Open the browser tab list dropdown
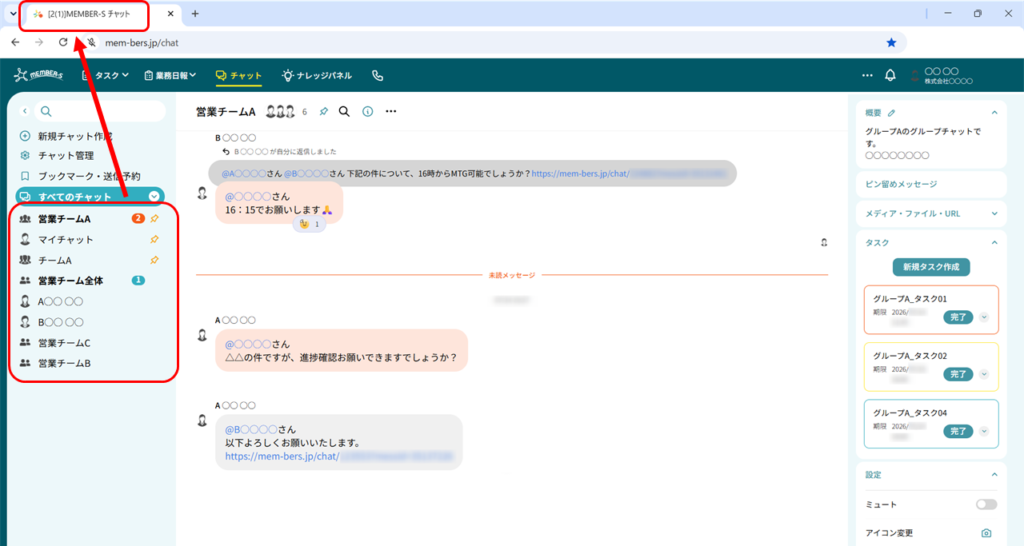Viewport: 1024px width, 546px height. click(12, 13)
